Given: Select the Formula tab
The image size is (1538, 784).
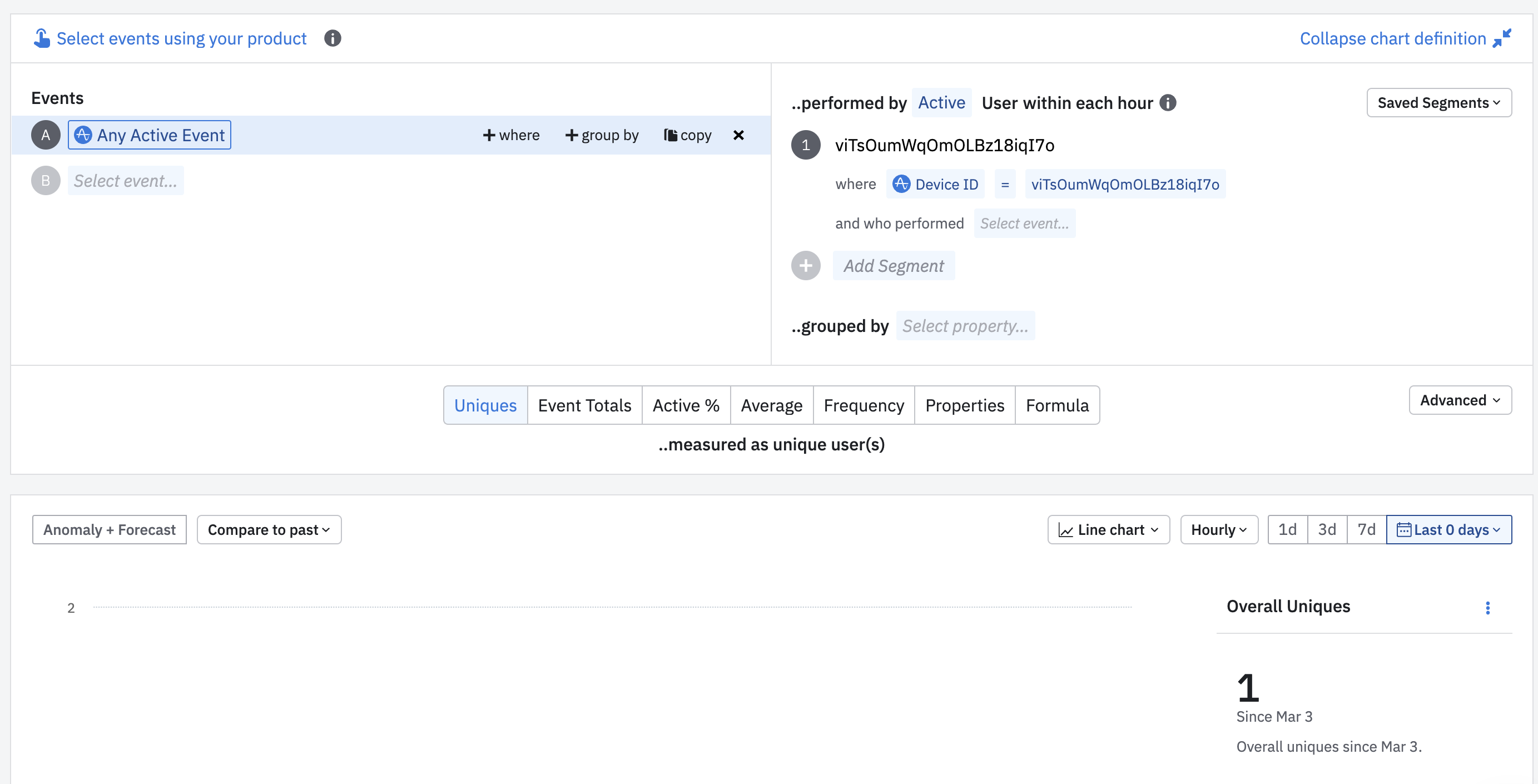Looking at the screenshot, I should coord(1057,405).
